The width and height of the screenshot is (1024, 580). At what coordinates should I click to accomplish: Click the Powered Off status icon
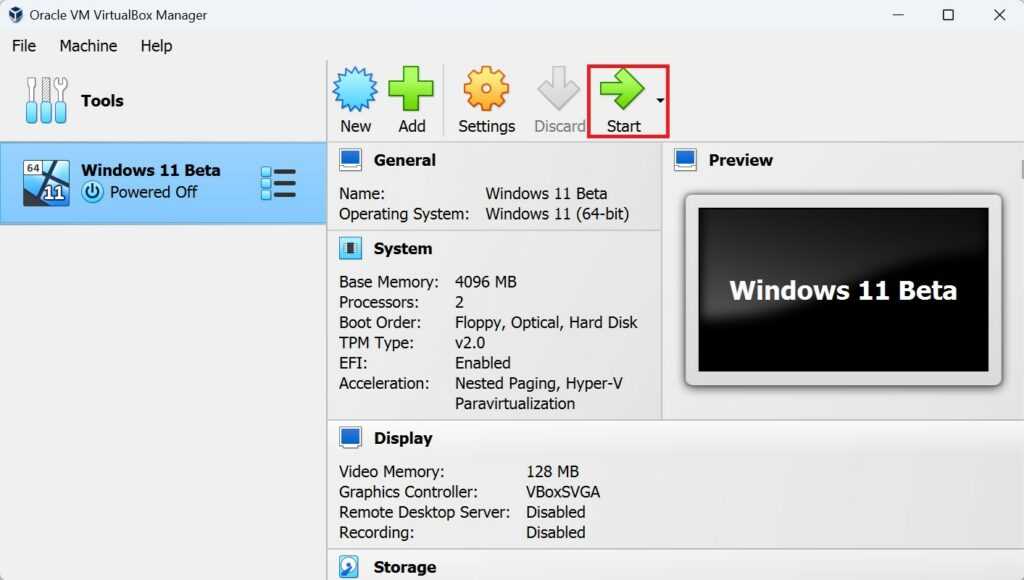(x=92, y=192)
